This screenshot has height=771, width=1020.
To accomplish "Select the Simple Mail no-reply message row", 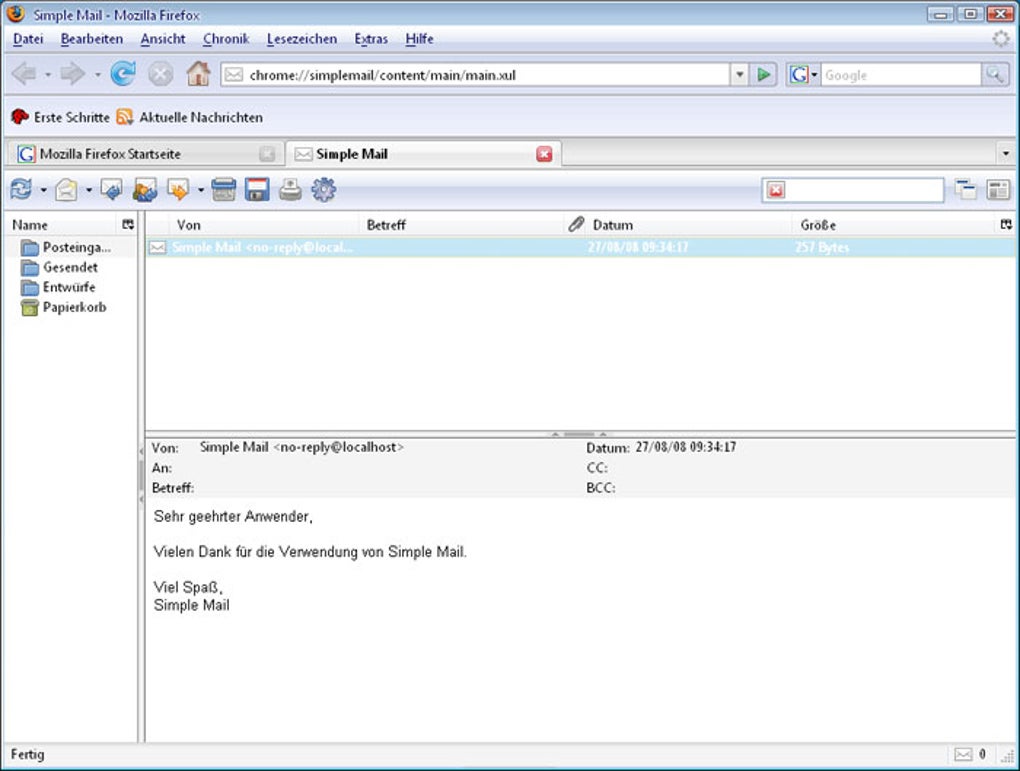I will pyautogui.click(x=580, y=247).
